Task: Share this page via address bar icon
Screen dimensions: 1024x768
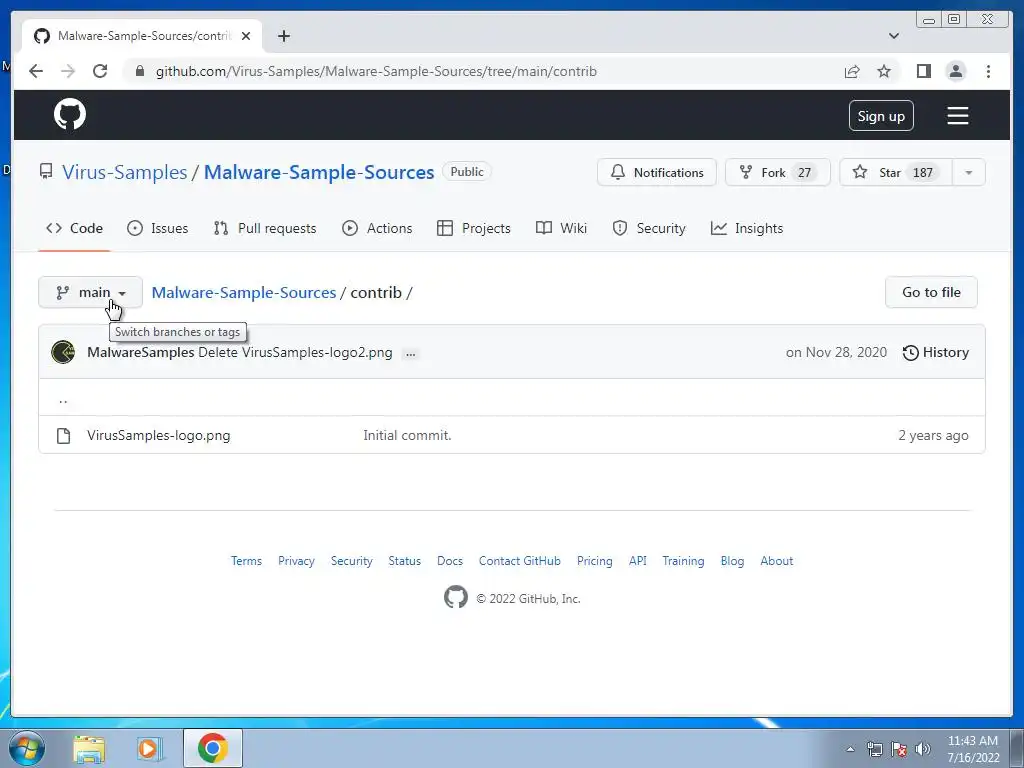Action: click(852, 71)
